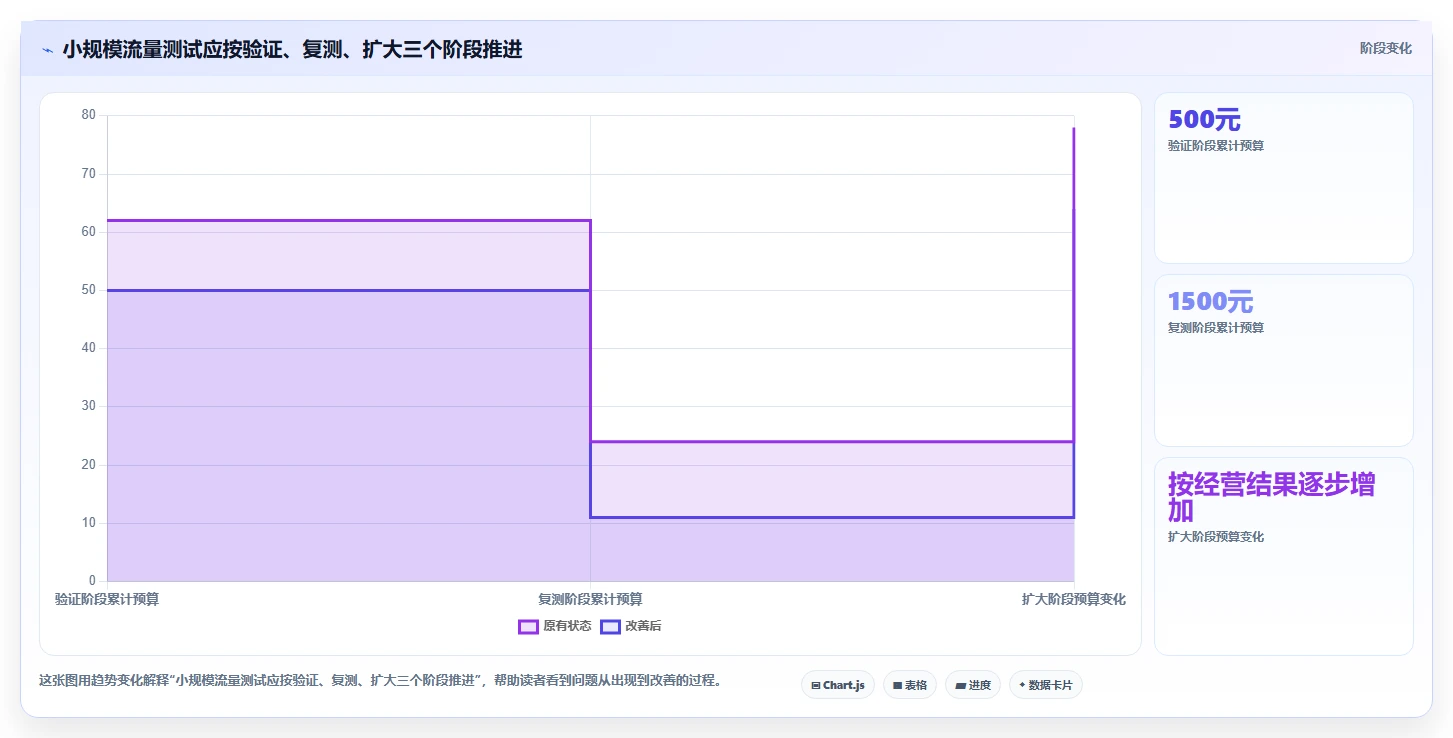Image resolution: width=1453 pixels, height=738 pixels.
Task: Click the 20 value on the y-axis
Action: coord(89,465)
